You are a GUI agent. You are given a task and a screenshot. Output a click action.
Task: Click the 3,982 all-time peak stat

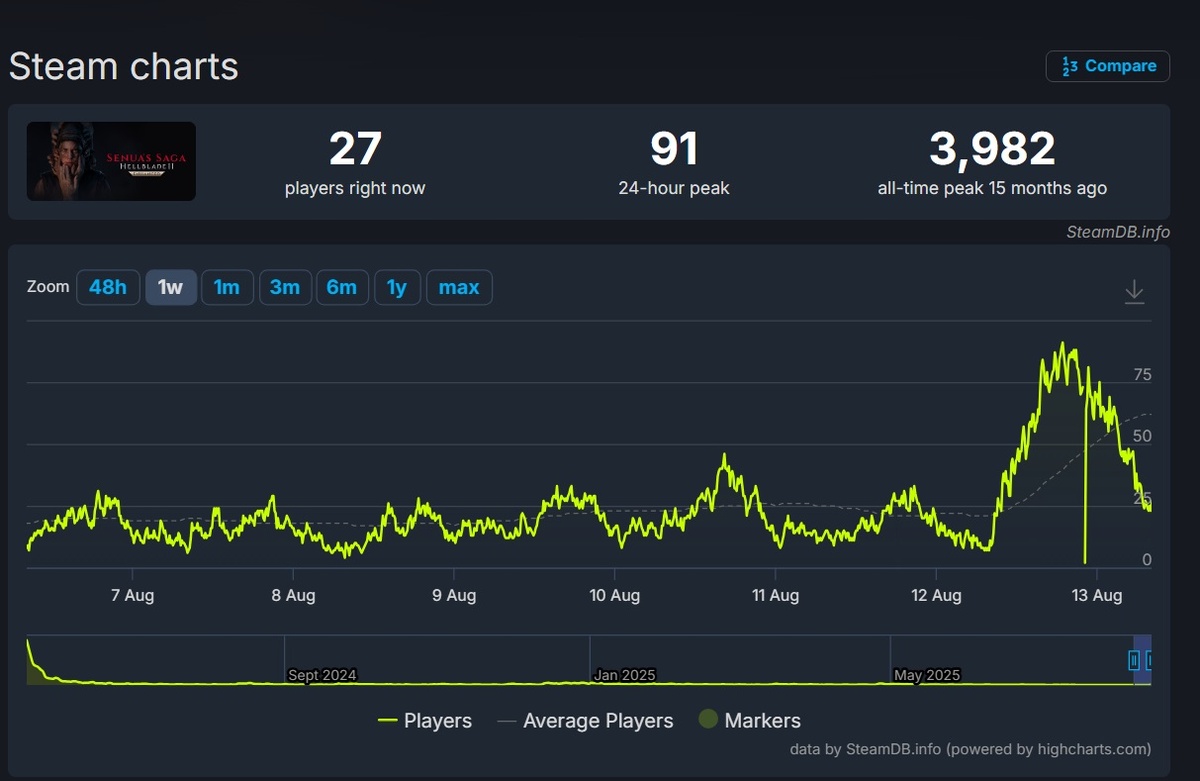[x=992, y=161]
